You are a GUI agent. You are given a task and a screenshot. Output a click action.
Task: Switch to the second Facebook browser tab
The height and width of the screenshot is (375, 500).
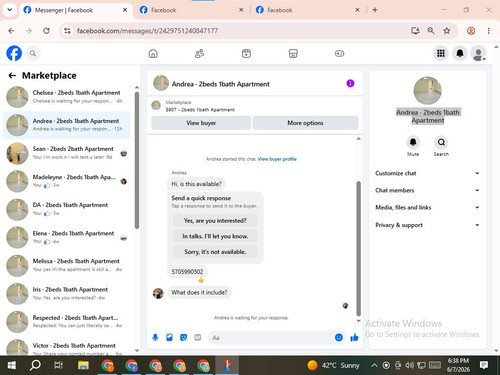click(x=192, y=10)
